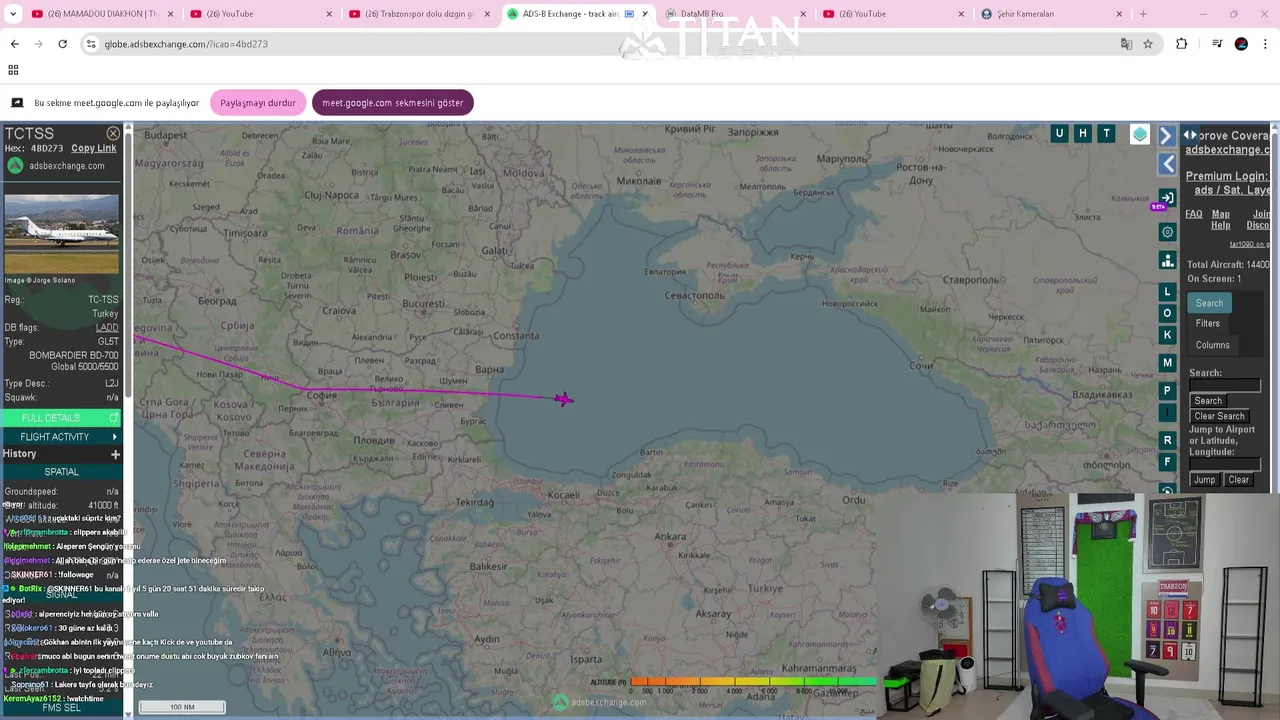Reload the ADS-B Exchange page

coord(62,44)
